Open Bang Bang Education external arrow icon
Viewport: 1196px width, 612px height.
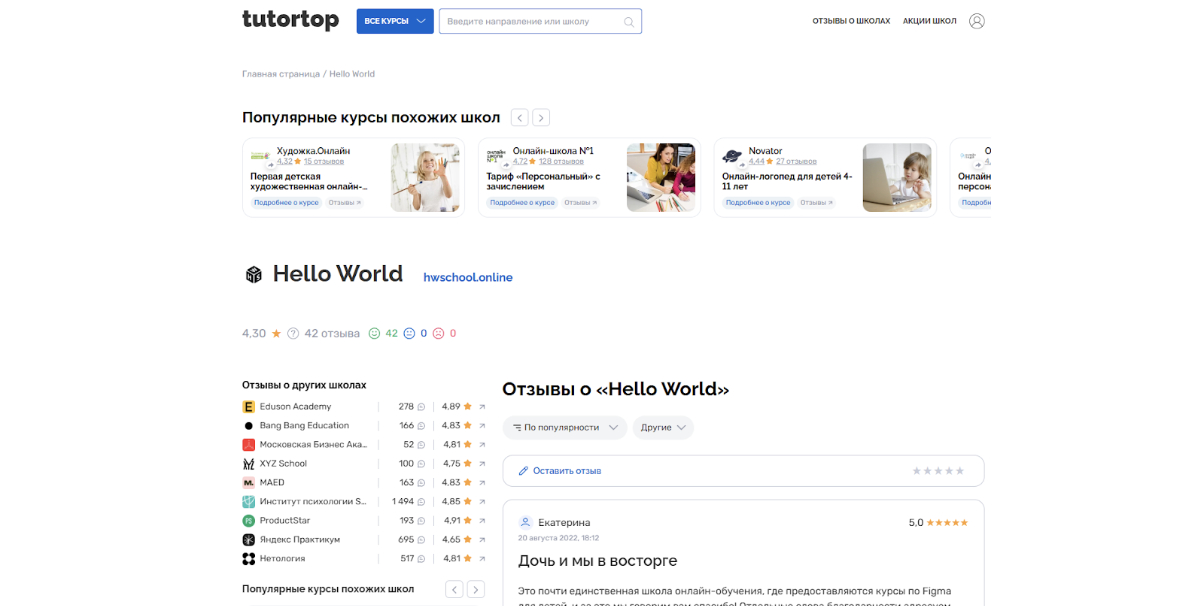(x=482, y=426)
